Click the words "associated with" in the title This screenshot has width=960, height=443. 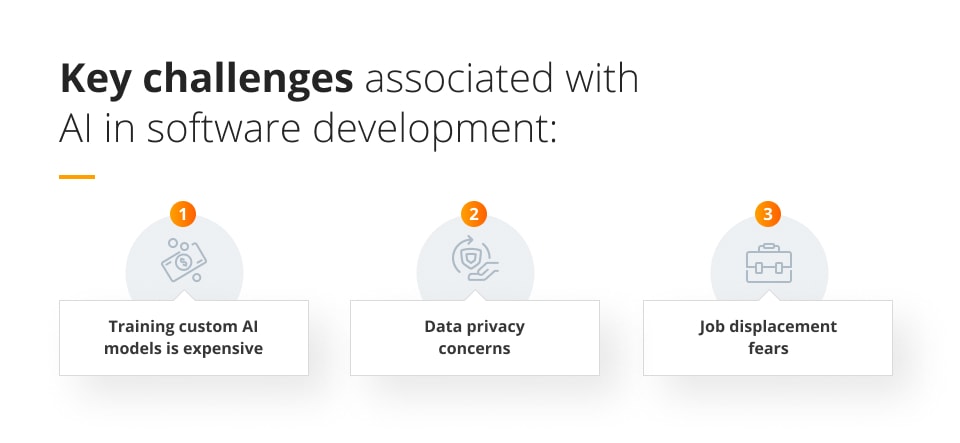[x=500, y=79]
